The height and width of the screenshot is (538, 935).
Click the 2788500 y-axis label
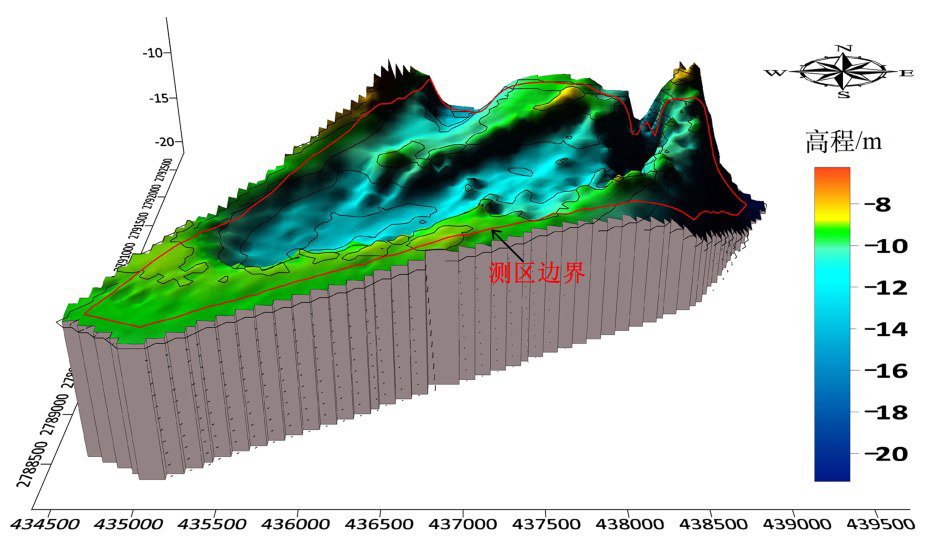[x=28, y=461]
